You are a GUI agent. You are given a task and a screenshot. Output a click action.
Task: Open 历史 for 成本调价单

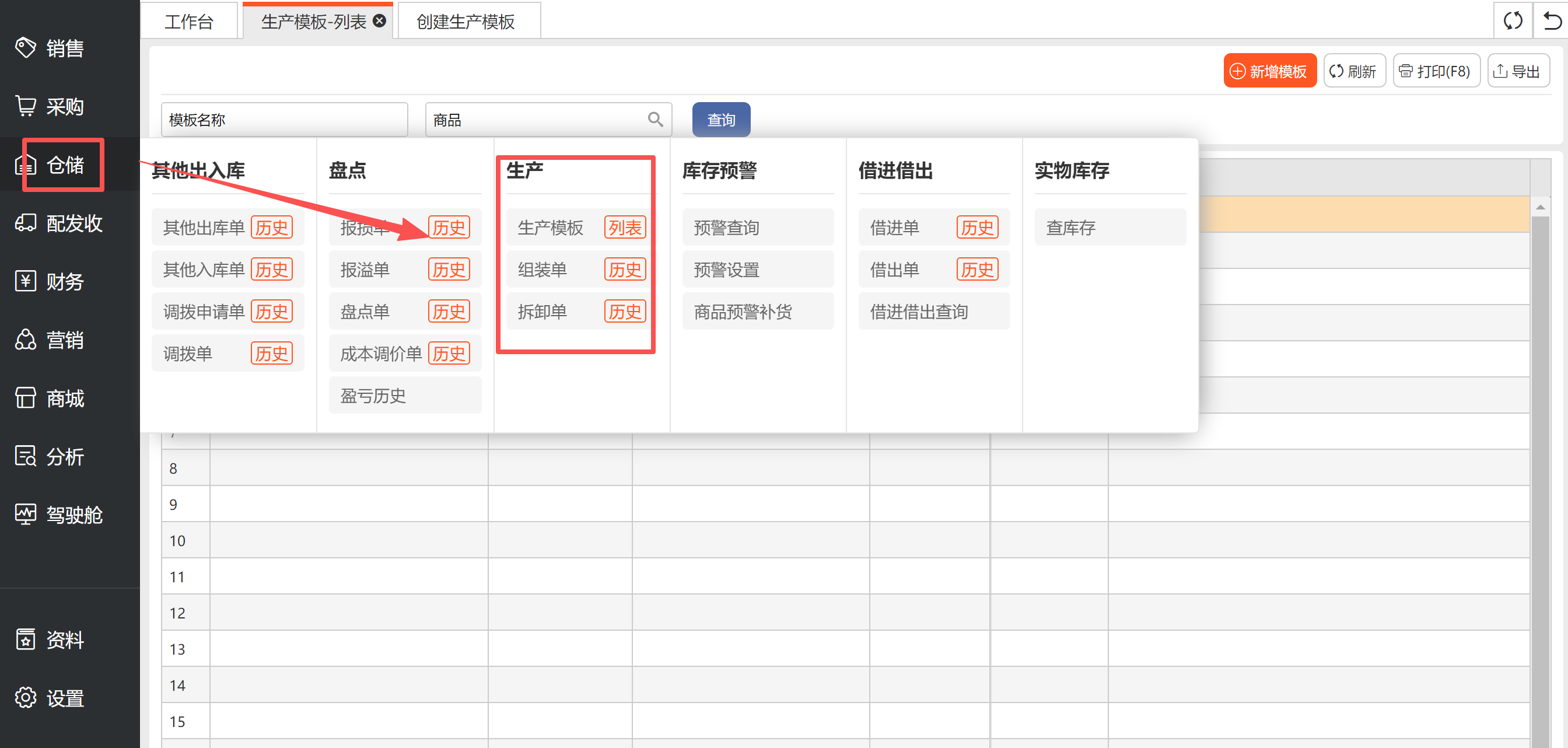[x=449, y=354]
